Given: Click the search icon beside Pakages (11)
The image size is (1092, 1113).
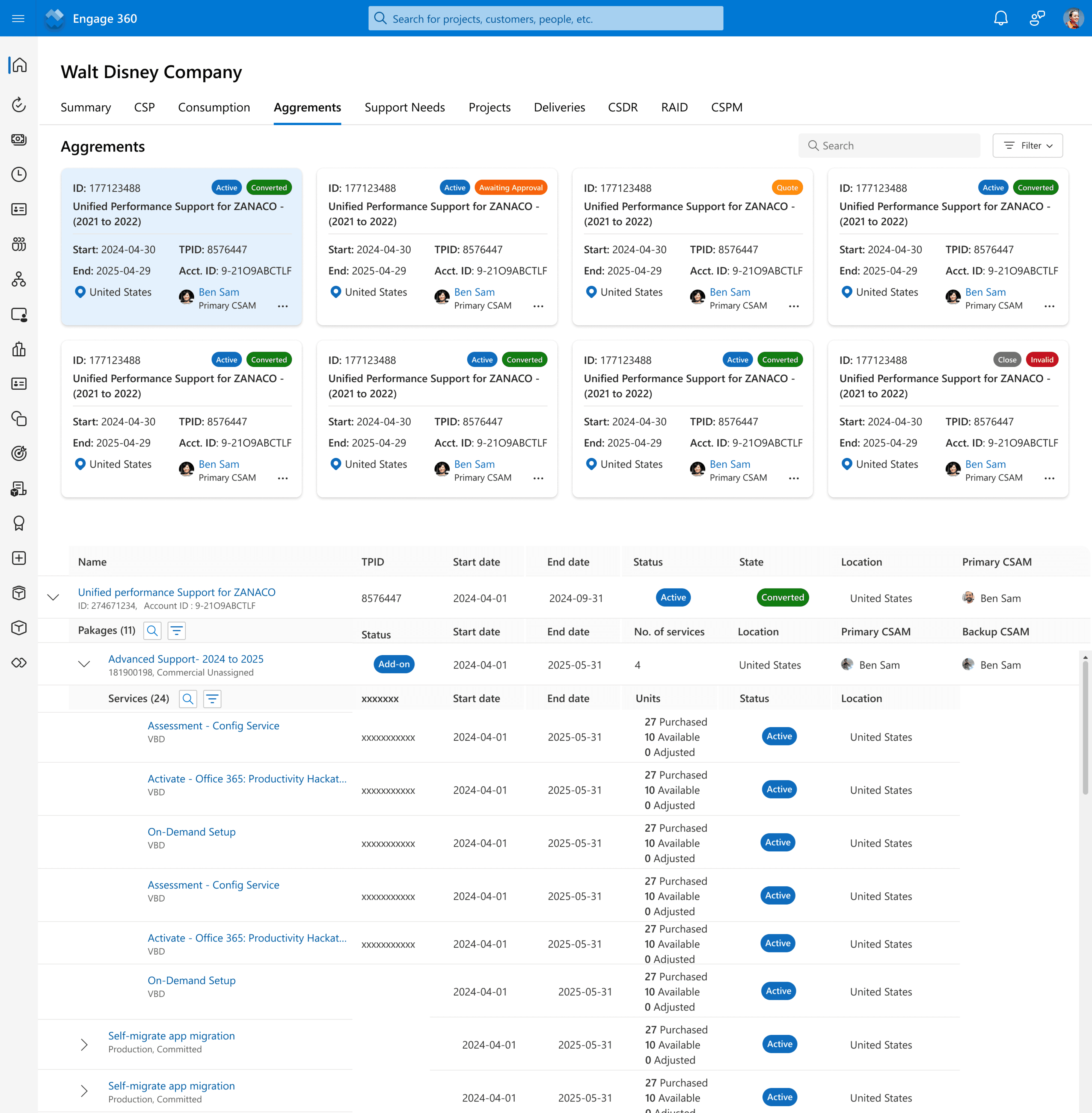Looking at the screenshot, I should click(152, 631).
